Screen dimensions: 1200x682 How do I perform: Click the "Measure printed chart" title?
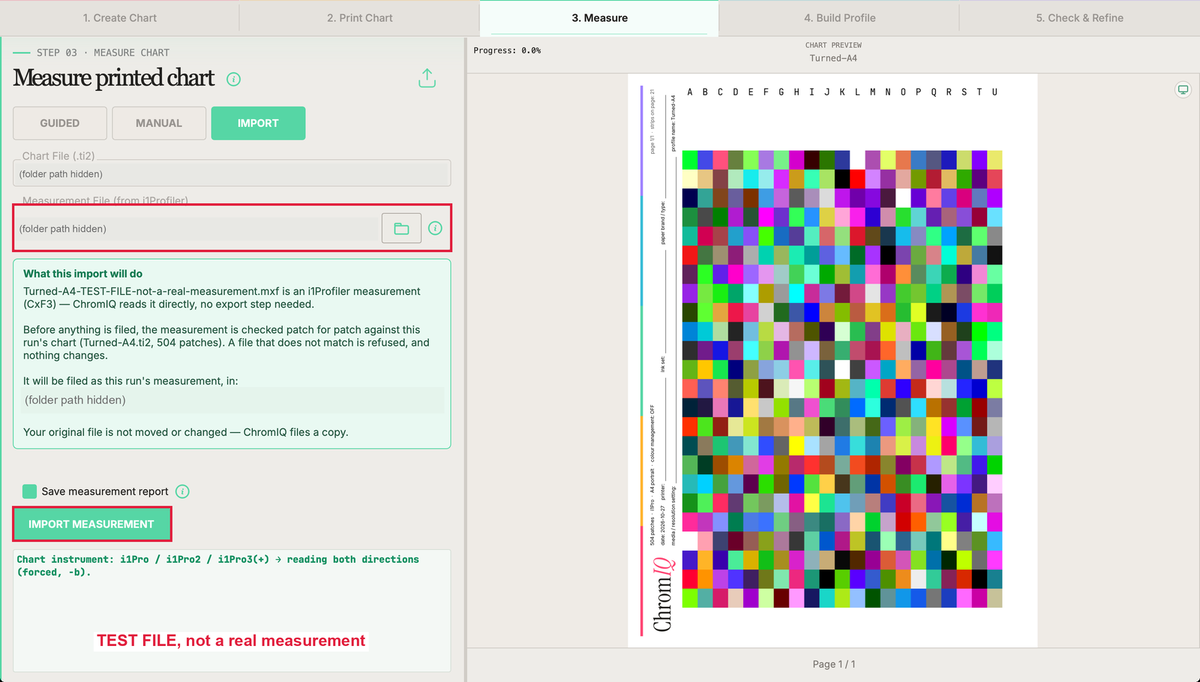click(x=114, y=78)
